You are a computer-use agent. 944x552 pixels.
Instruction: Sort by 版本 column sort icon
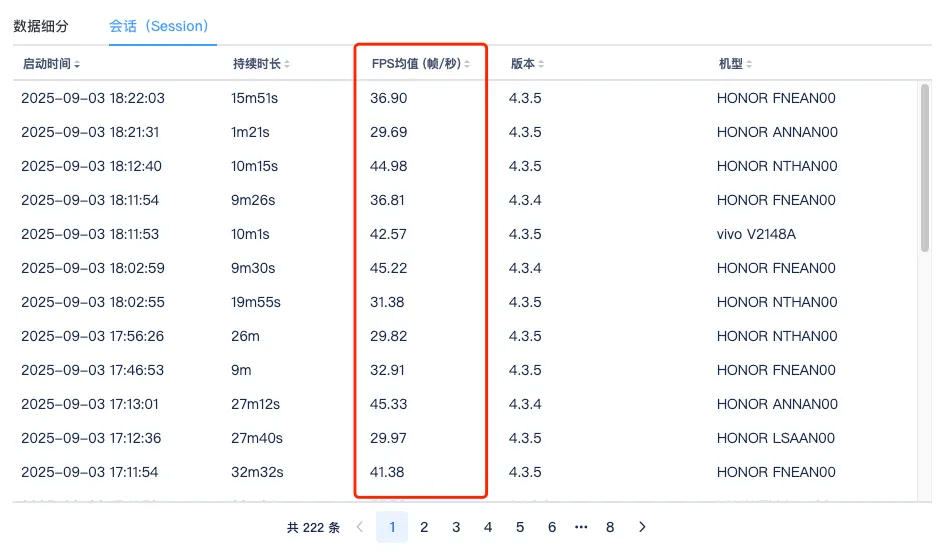tap(541, 64)
